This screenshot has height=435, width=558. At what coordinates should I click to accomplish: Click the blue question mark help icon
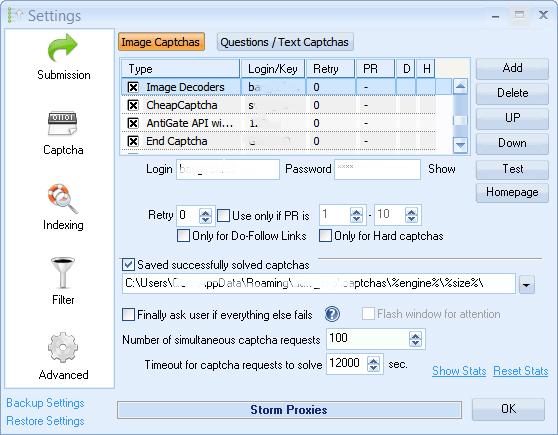coord(332,314)
